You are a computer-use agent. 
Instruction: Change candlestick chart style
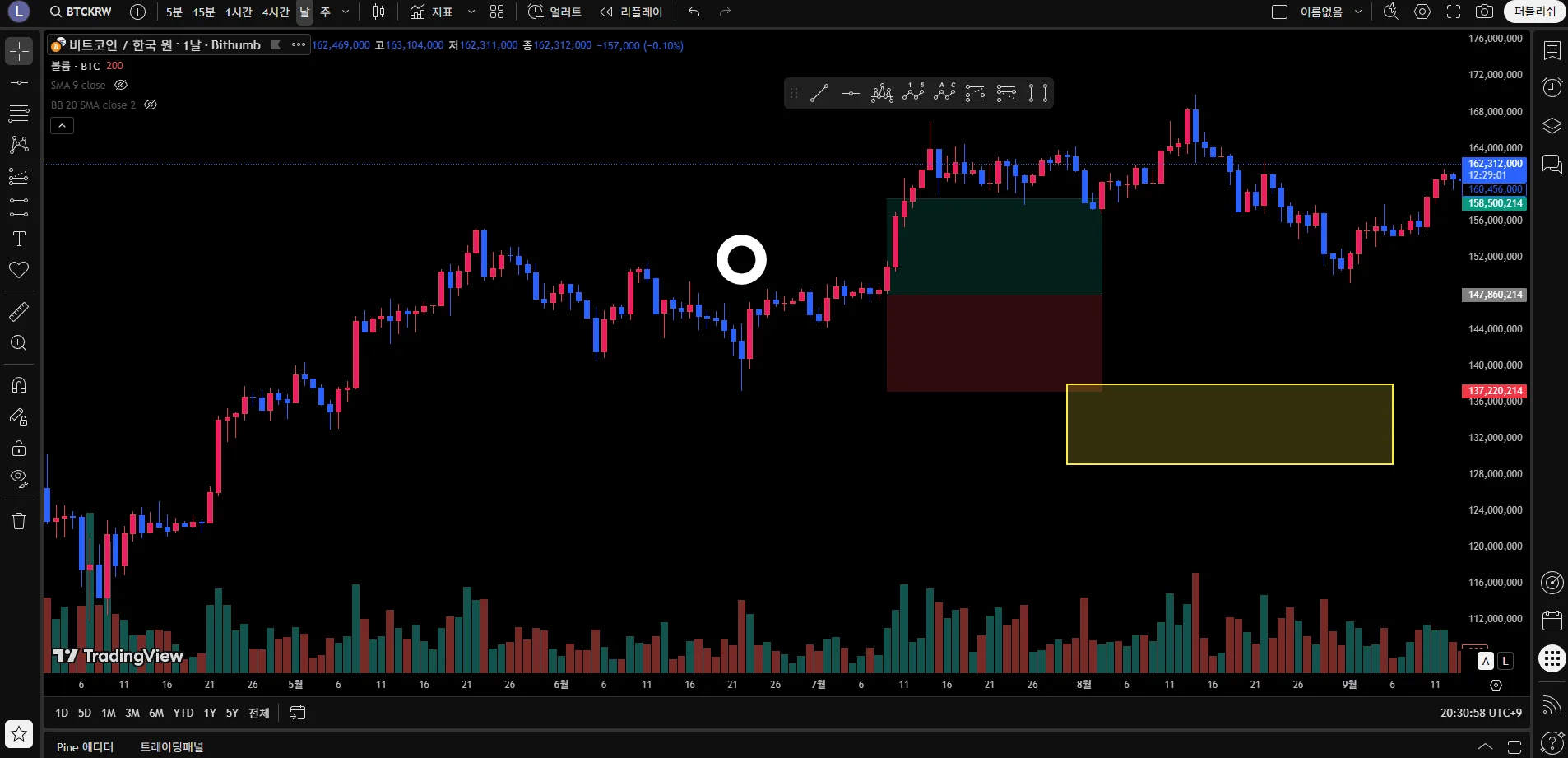pos(378,12)
